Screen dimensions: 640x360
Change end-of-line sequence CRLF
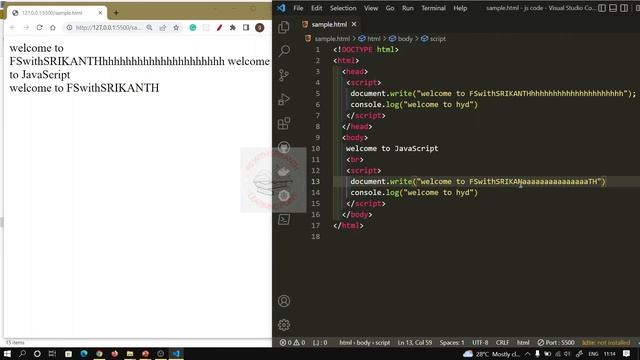502,342
